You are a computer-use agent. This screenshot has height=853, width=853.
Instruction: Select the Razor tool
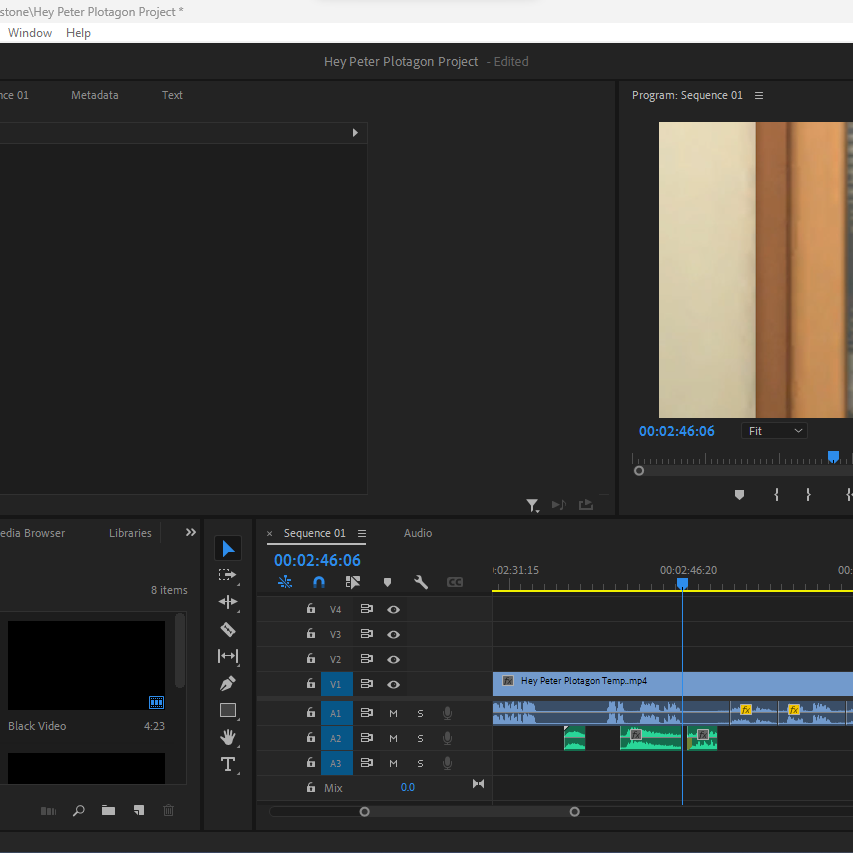228,630
